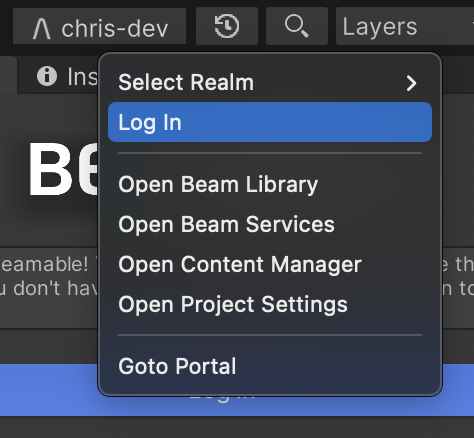Click the description text right of the menu
This screenshot has height=438, width=474.
coord(458,276)
